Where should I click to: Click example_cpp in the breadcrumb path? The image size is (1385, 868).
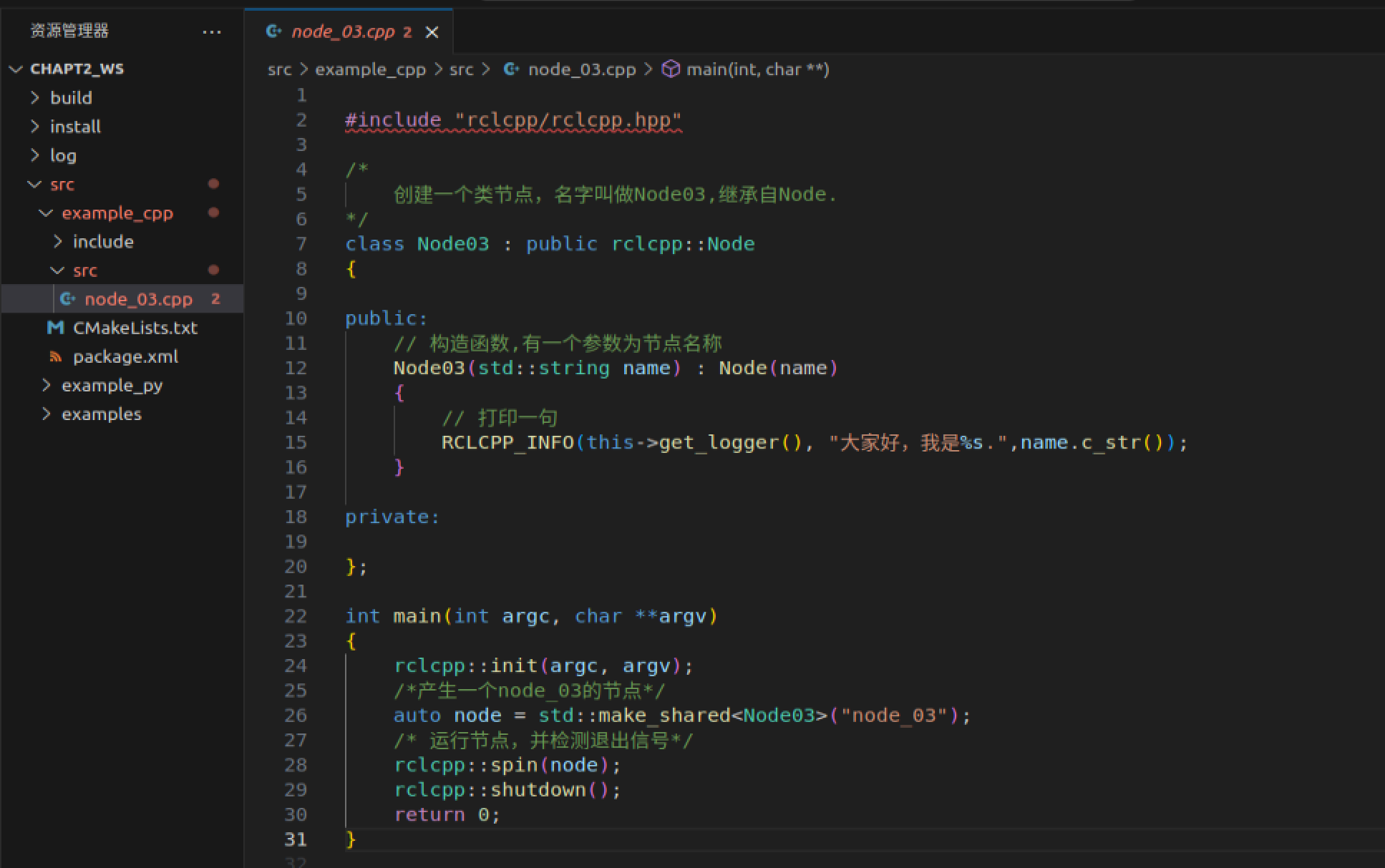tap(370, 69)
